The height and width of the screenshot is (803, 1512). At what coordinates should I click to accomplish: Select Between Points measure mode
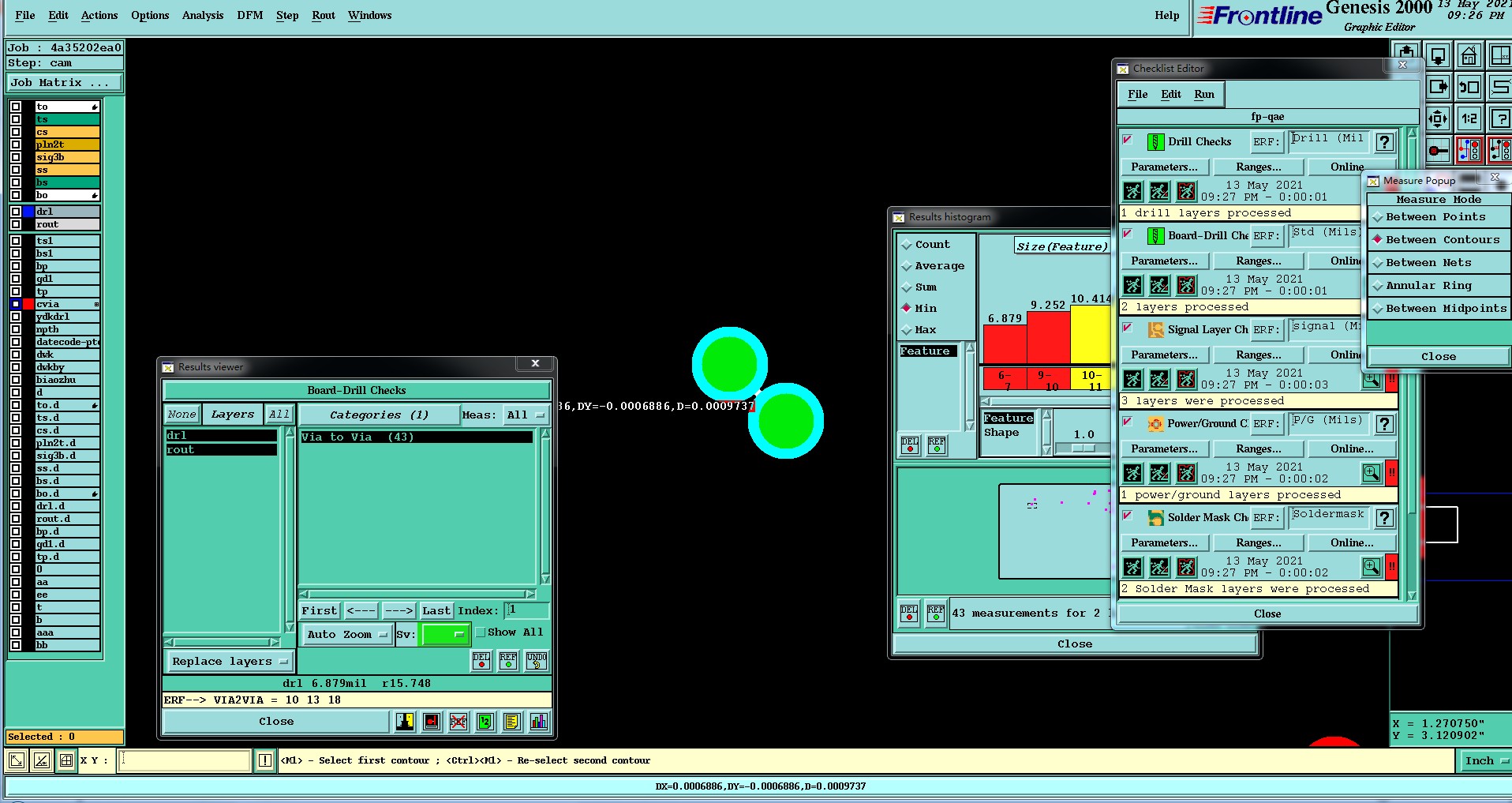(1438, 216)
